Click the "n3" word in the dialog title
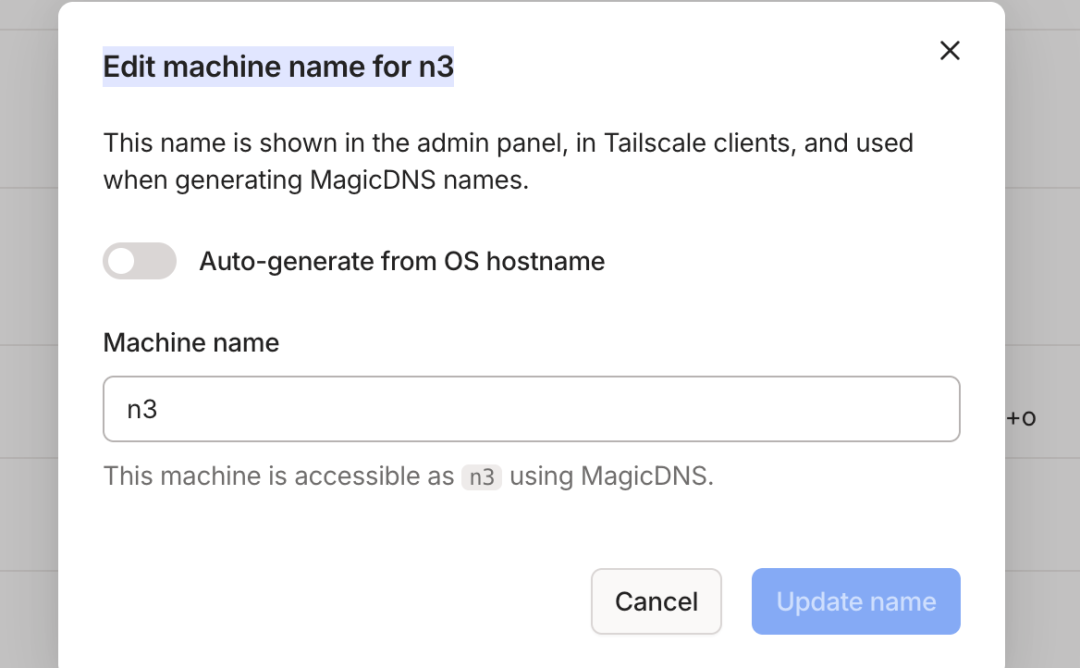The height and width of the screenshot is (668, 1080). pos(434,67)
